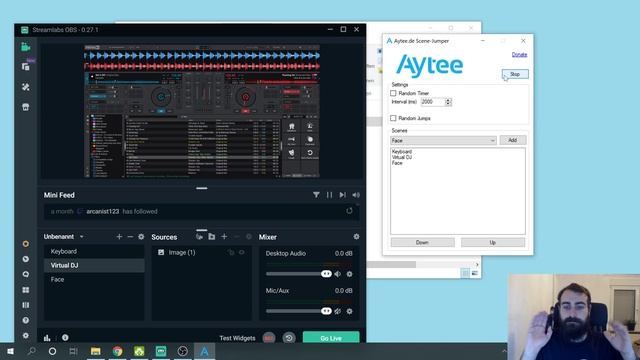Open the Sources widget icon button
The image size is (640, 360).
pos(199,237)
